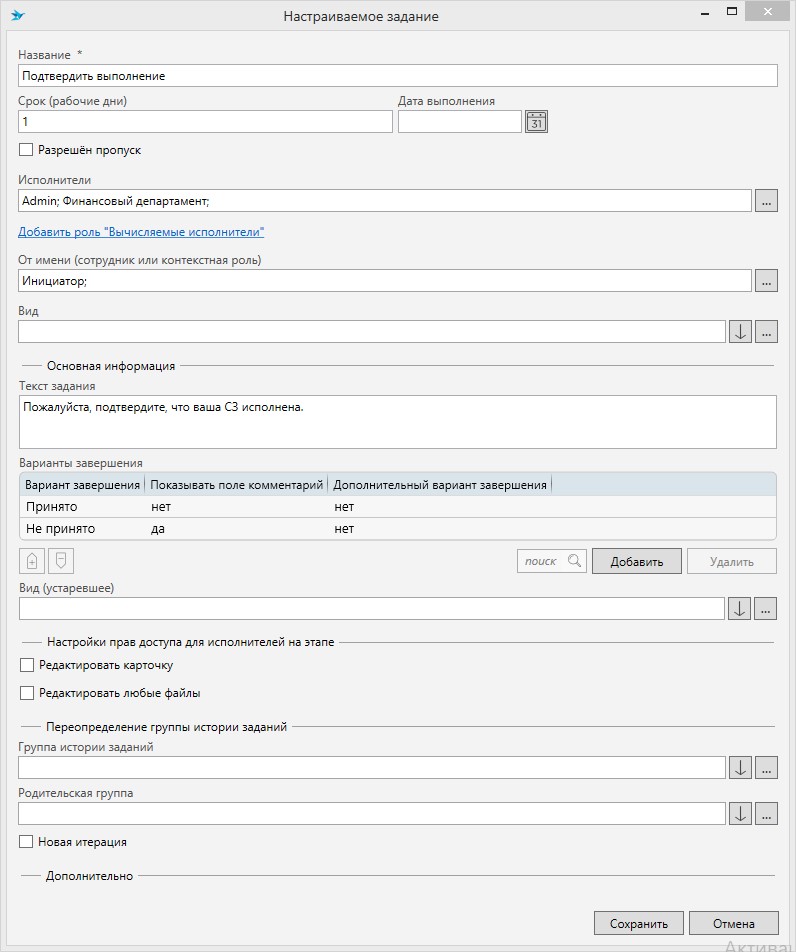This screenshot has height=952, width=796.
Task: Open the calendar picker for Дата выполнения
Action: point(536,121)
